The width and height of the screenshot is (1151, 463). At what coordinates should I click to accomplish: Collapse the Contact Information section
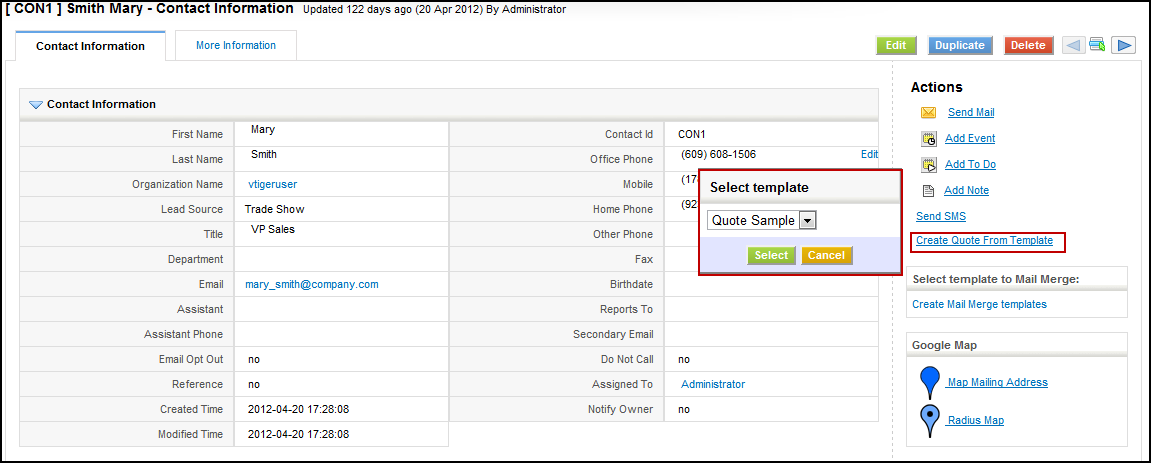(x=36, y=104)
